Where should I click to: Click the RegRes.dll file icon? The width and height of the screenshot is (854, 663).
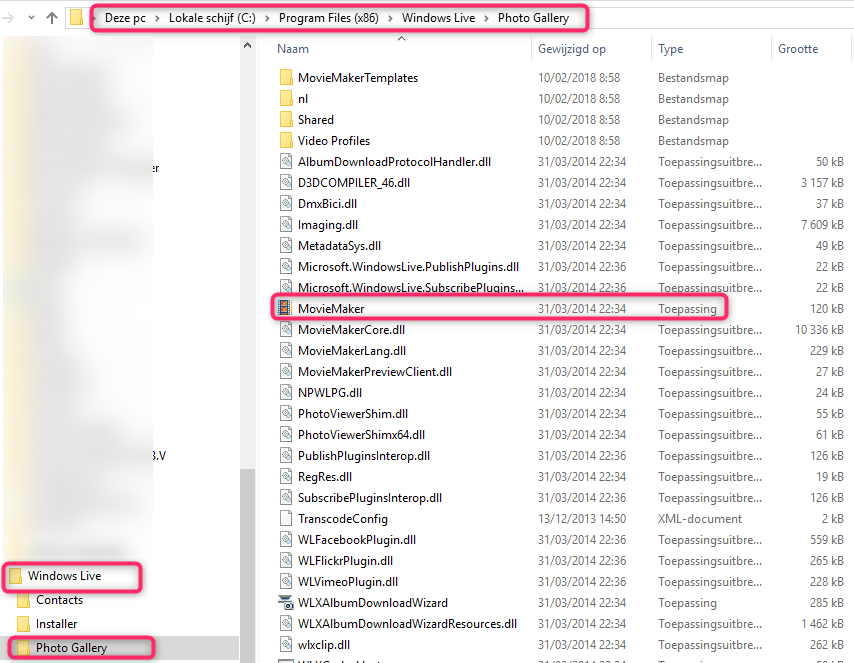[286, 477]
